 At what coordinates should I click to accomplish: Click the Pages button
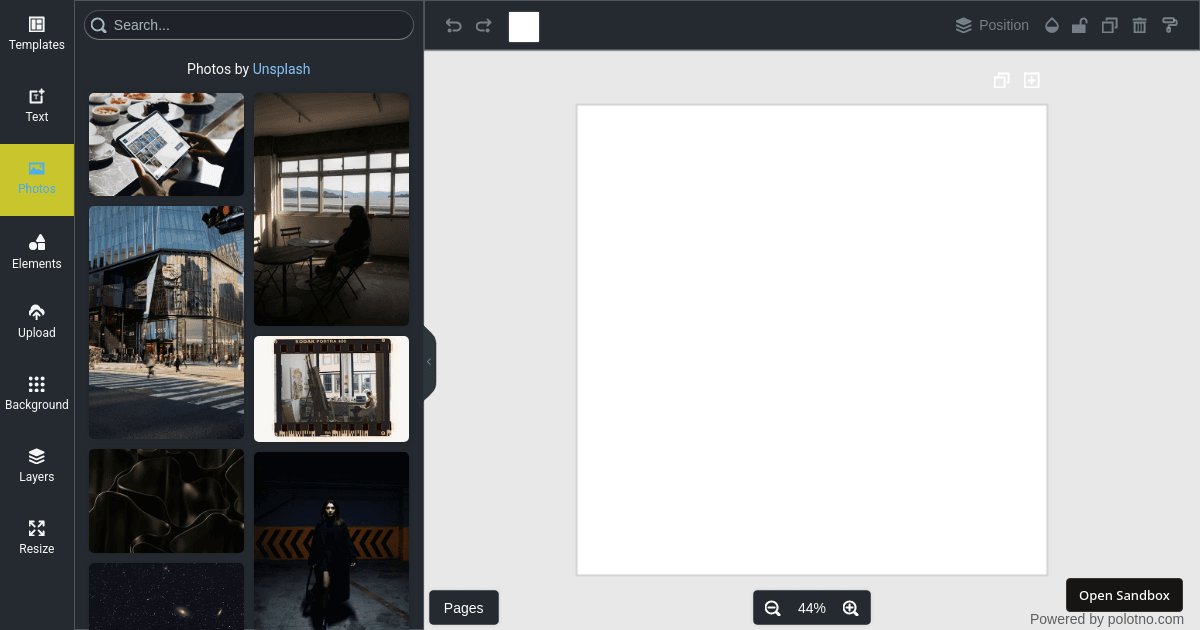tap(464, 608)
